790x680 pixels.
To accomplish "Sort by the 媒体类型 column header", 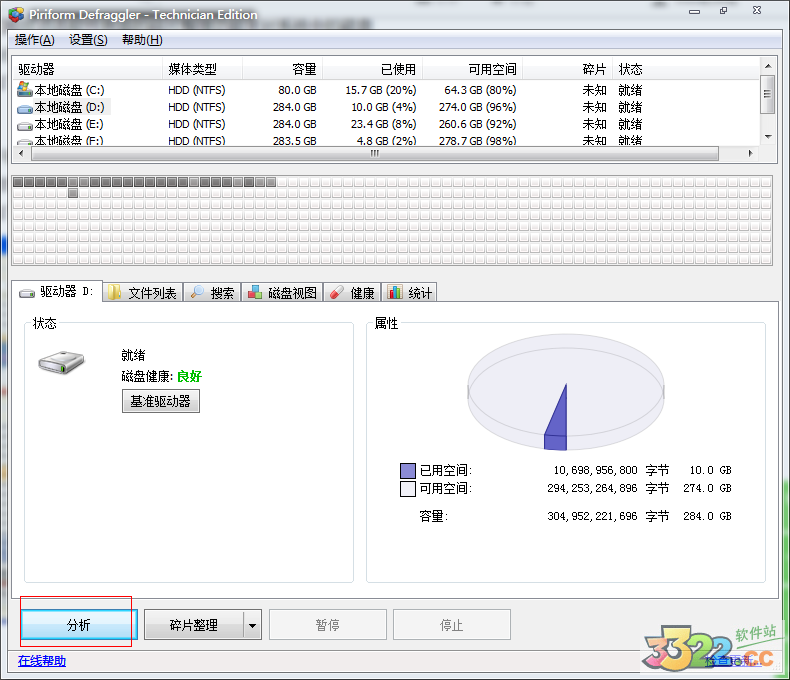I will click(203, 69).
